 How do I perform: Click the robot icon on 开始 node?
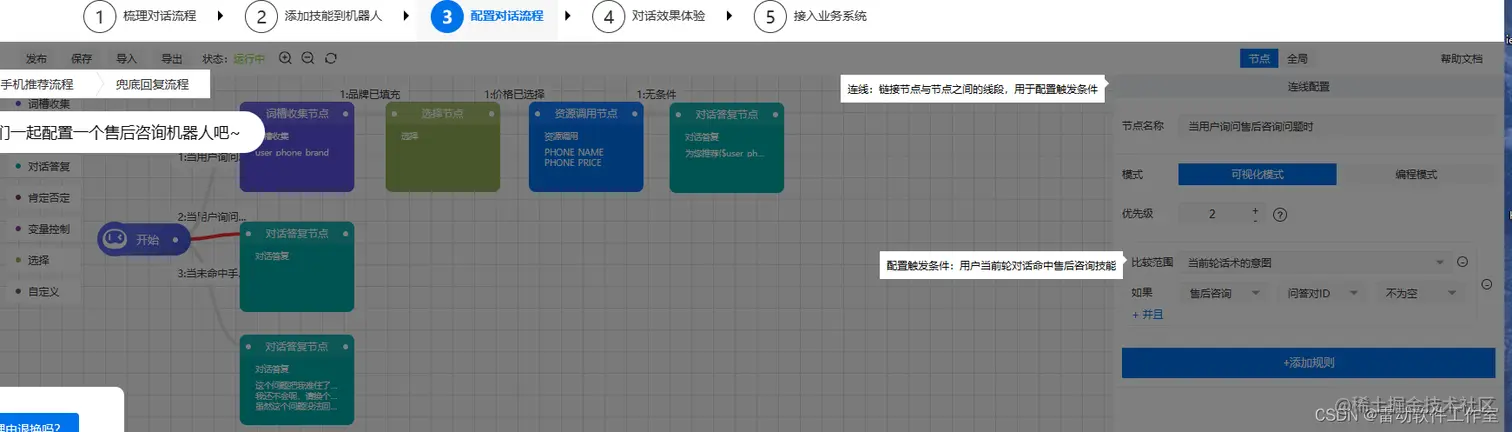pyautogui.click(x=115, y=239)
